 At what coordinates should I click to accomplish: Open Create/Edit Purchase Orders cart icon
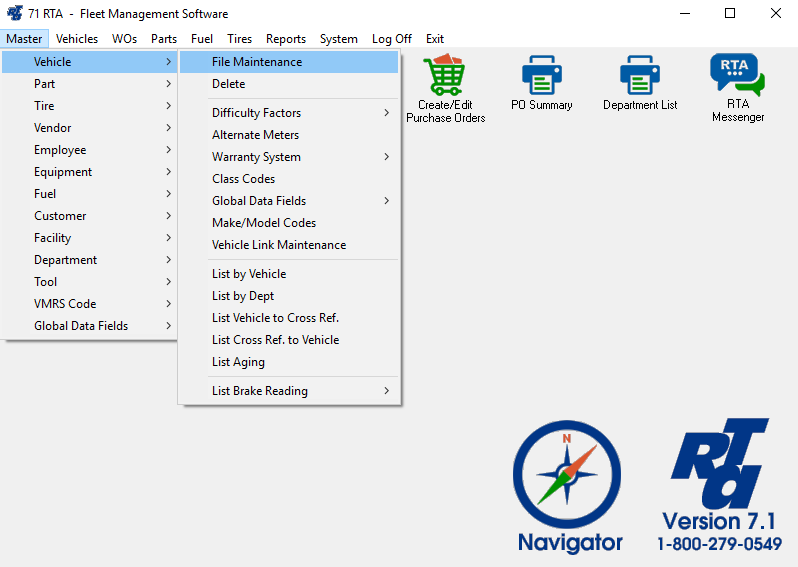[445, 75]
